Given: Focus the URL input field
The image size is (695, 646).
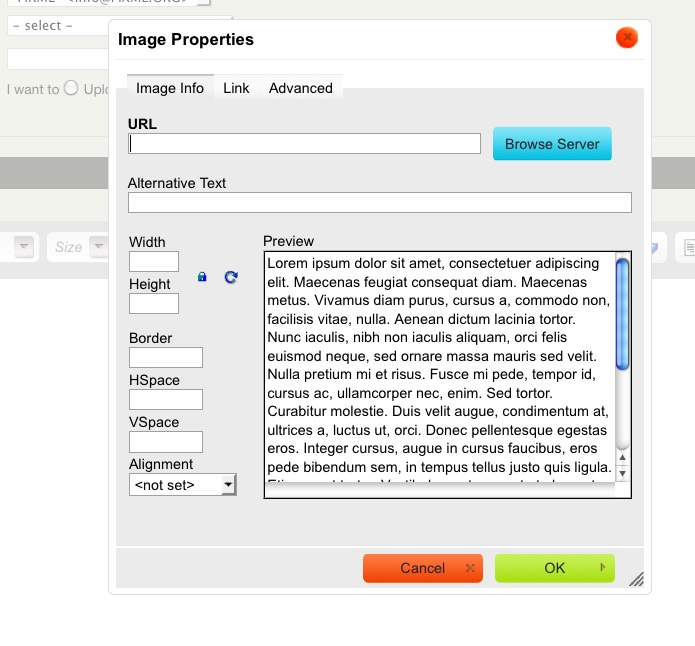Looking at the screenshot, I should coord(305,144).
